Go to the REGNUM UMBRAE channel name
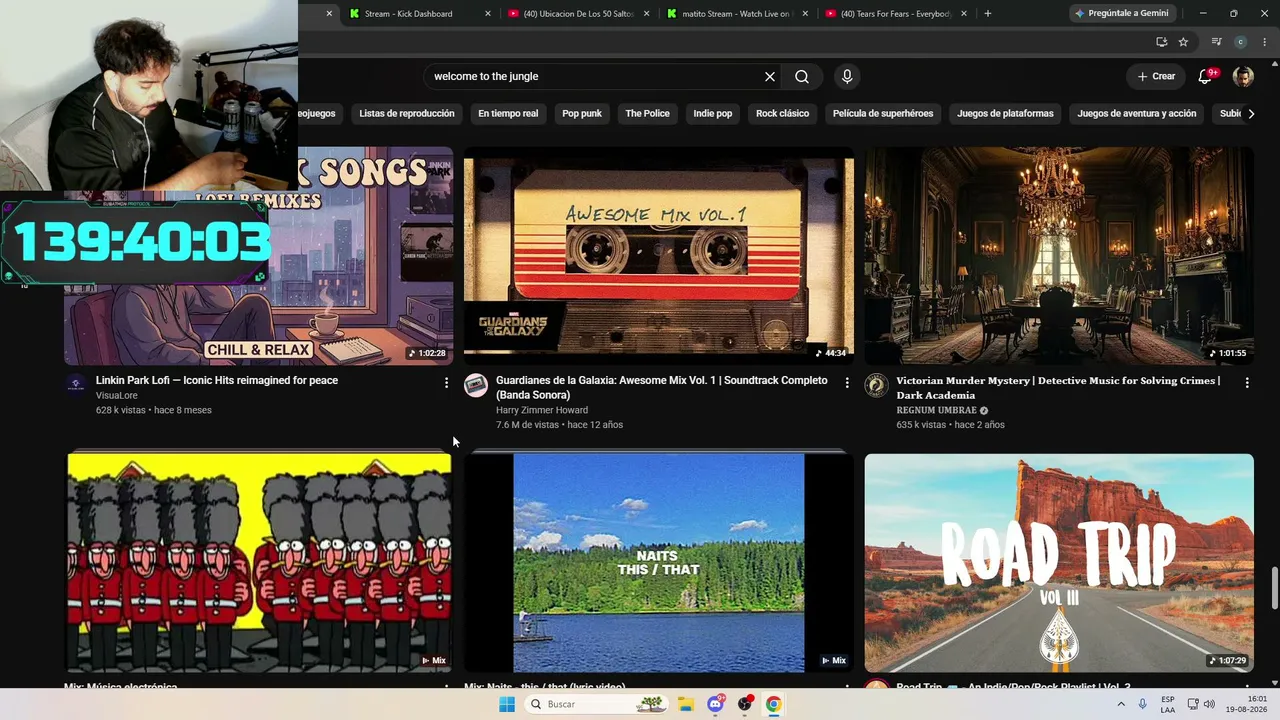 coord(936,410)
